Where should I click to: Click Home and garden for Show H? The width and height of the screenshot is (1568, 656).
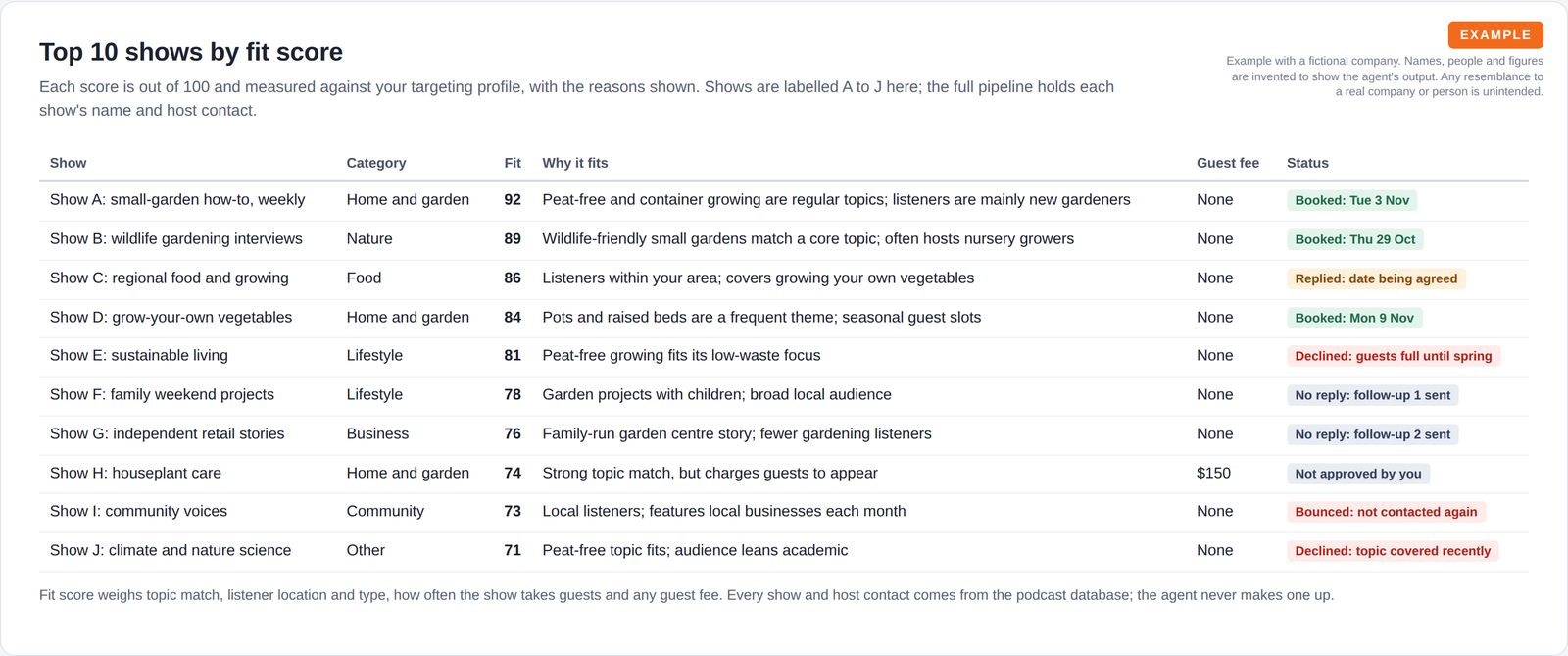pyautogui.click(x=408, y=474)
